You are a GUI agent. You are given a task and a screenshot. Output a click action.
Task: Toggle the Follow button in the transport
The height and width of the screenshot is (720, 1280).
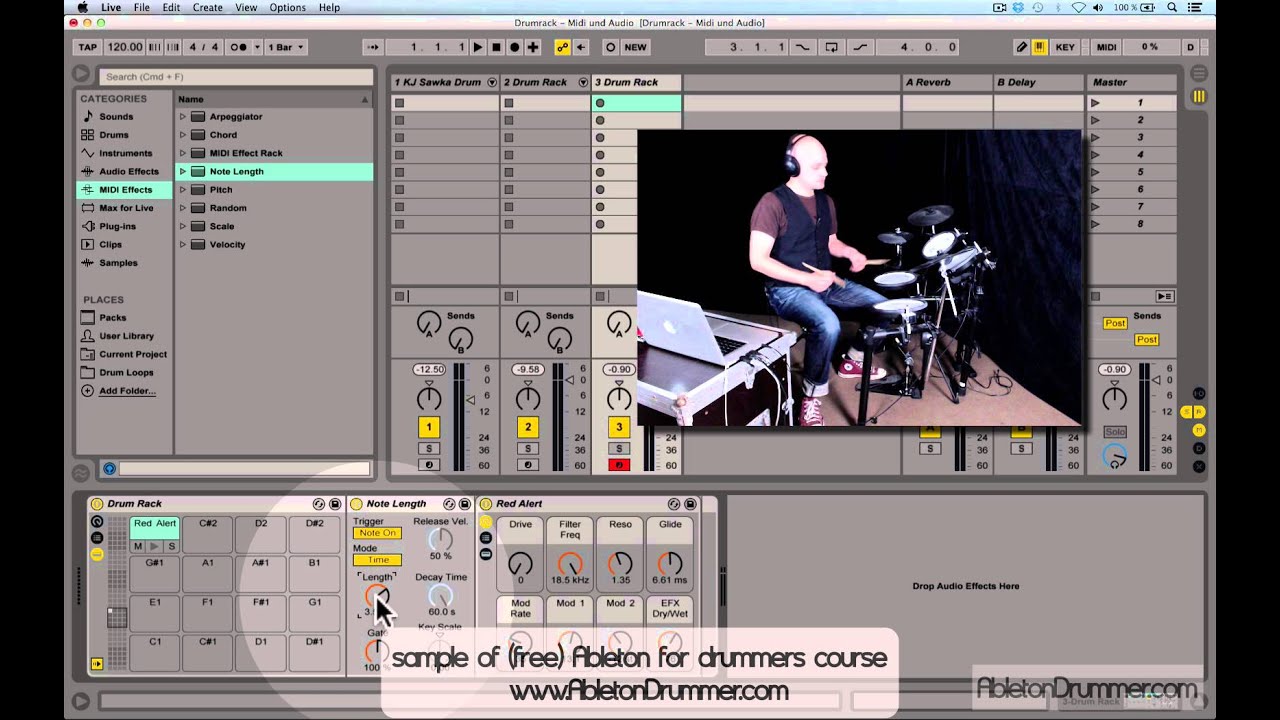point(373,47)
